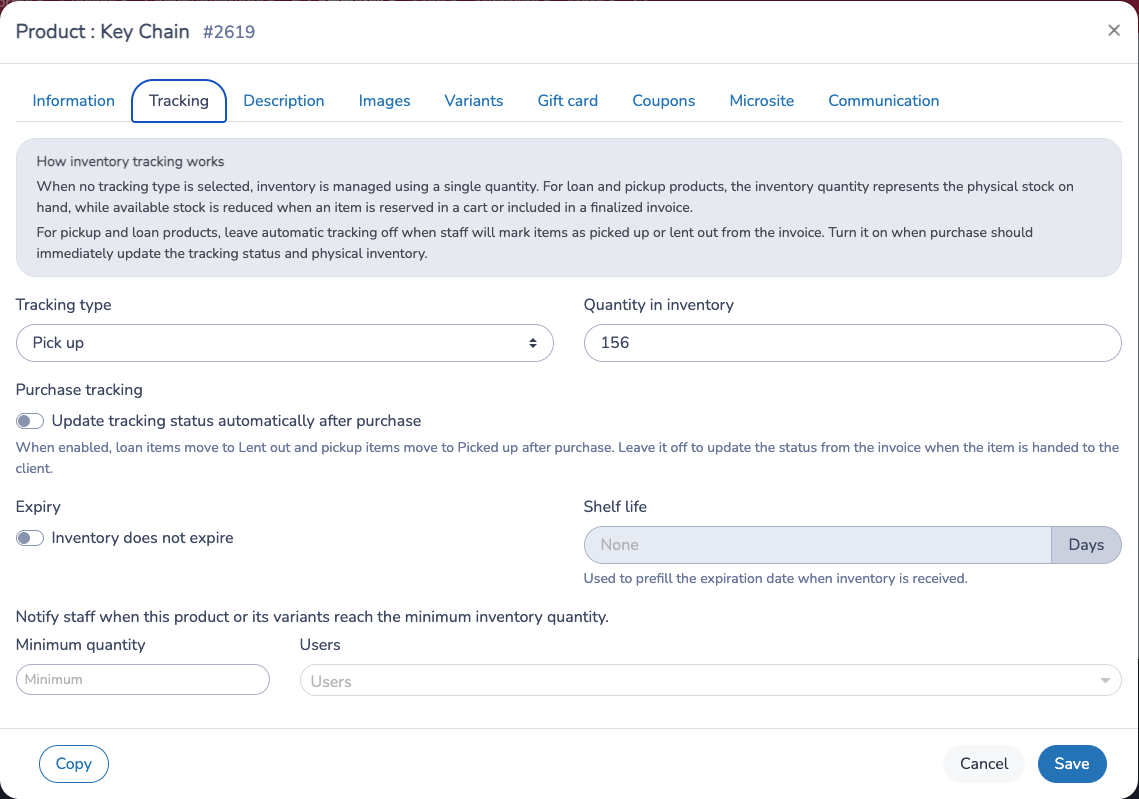Screen dimensions: 1139x799
Task: Click the 'Purchase tracking' label
Action: pyautogui.click(x=79, y=390)
